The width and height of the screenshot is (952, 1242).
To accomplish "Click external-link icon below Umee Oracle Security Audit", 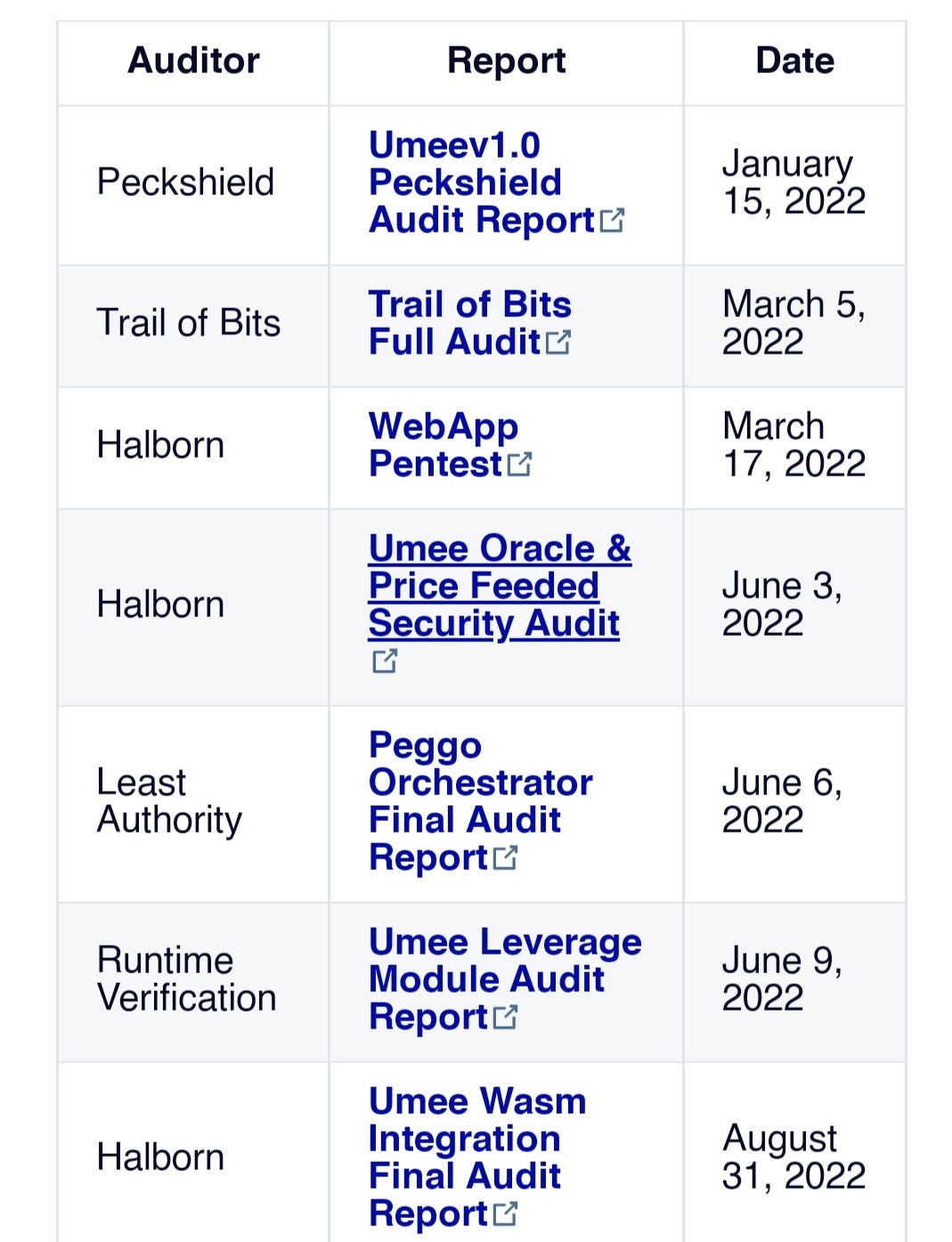I will 385,661.
